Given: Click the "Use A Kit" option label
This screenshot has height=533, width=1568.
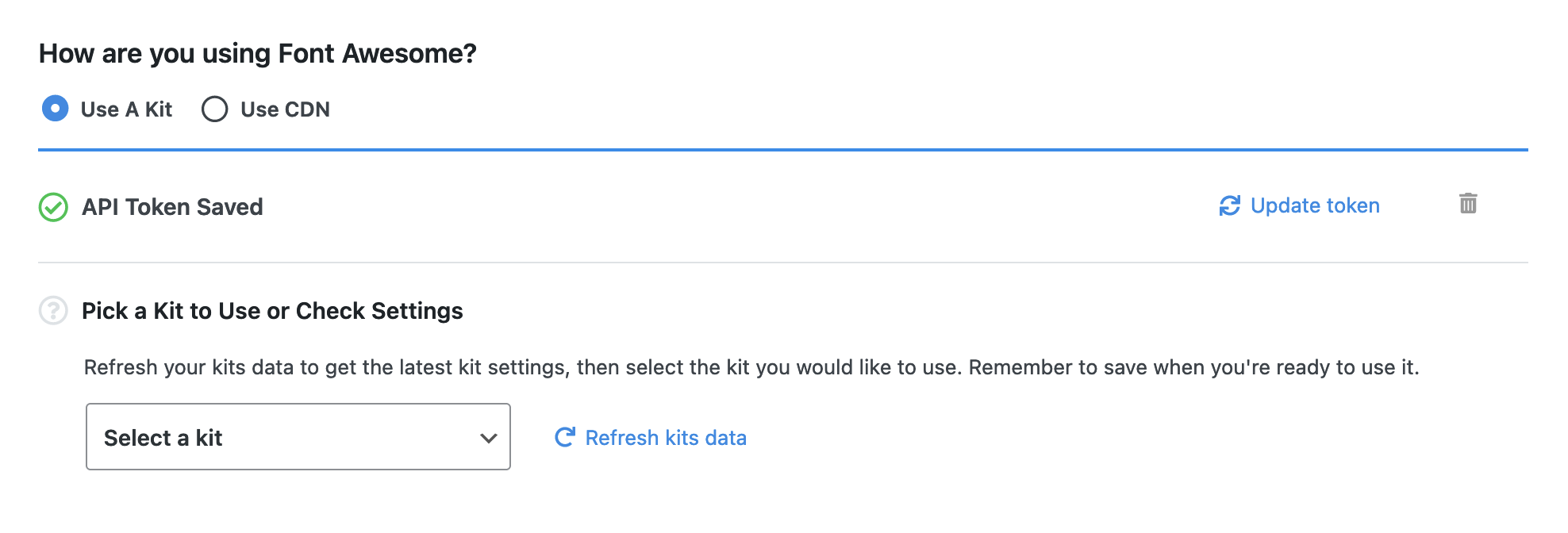Looking at the screenshot, I should tap(126, 109).
